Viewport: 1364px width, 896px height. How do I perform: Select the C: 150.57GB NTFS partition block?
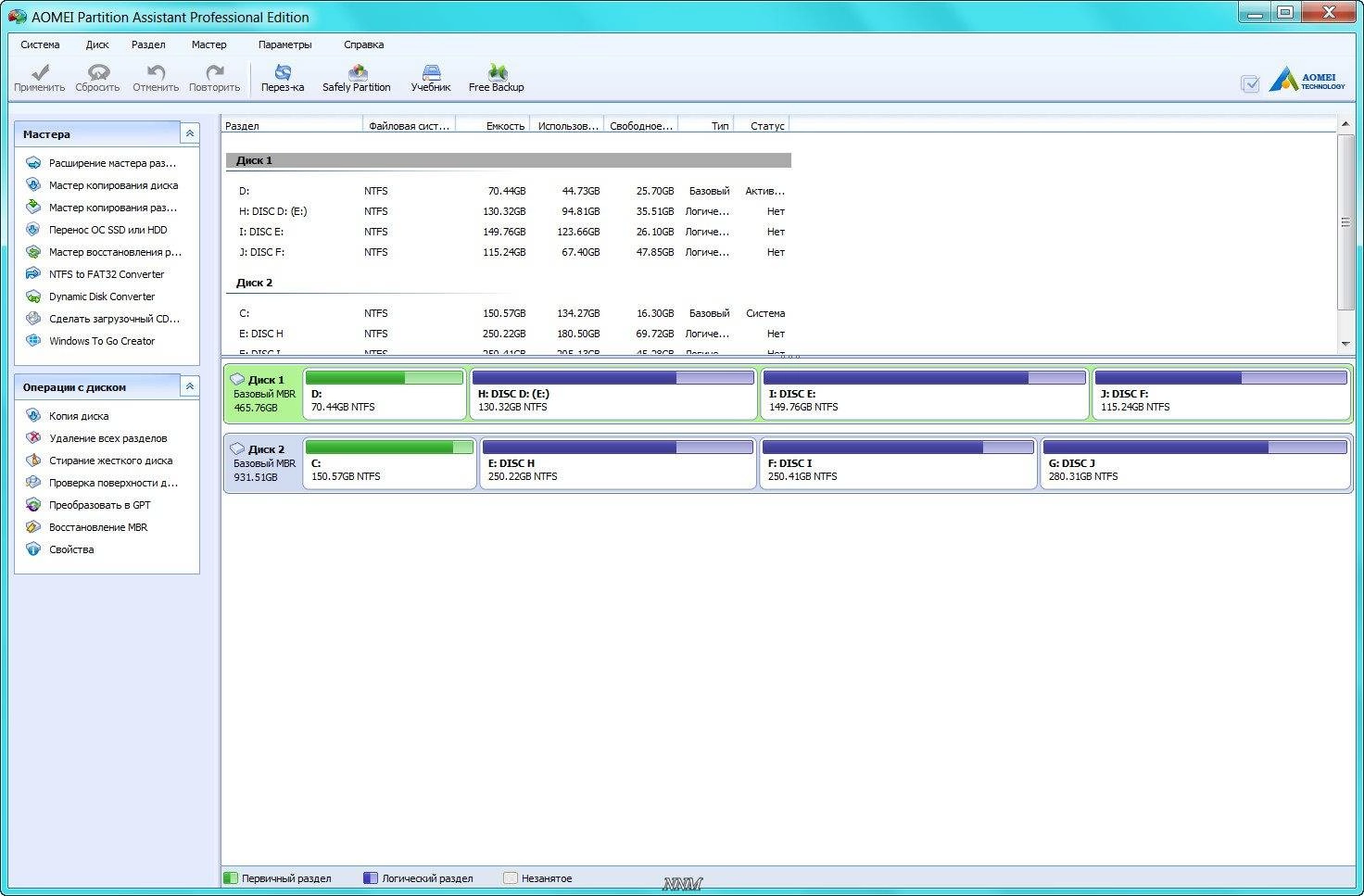point(389,463)
